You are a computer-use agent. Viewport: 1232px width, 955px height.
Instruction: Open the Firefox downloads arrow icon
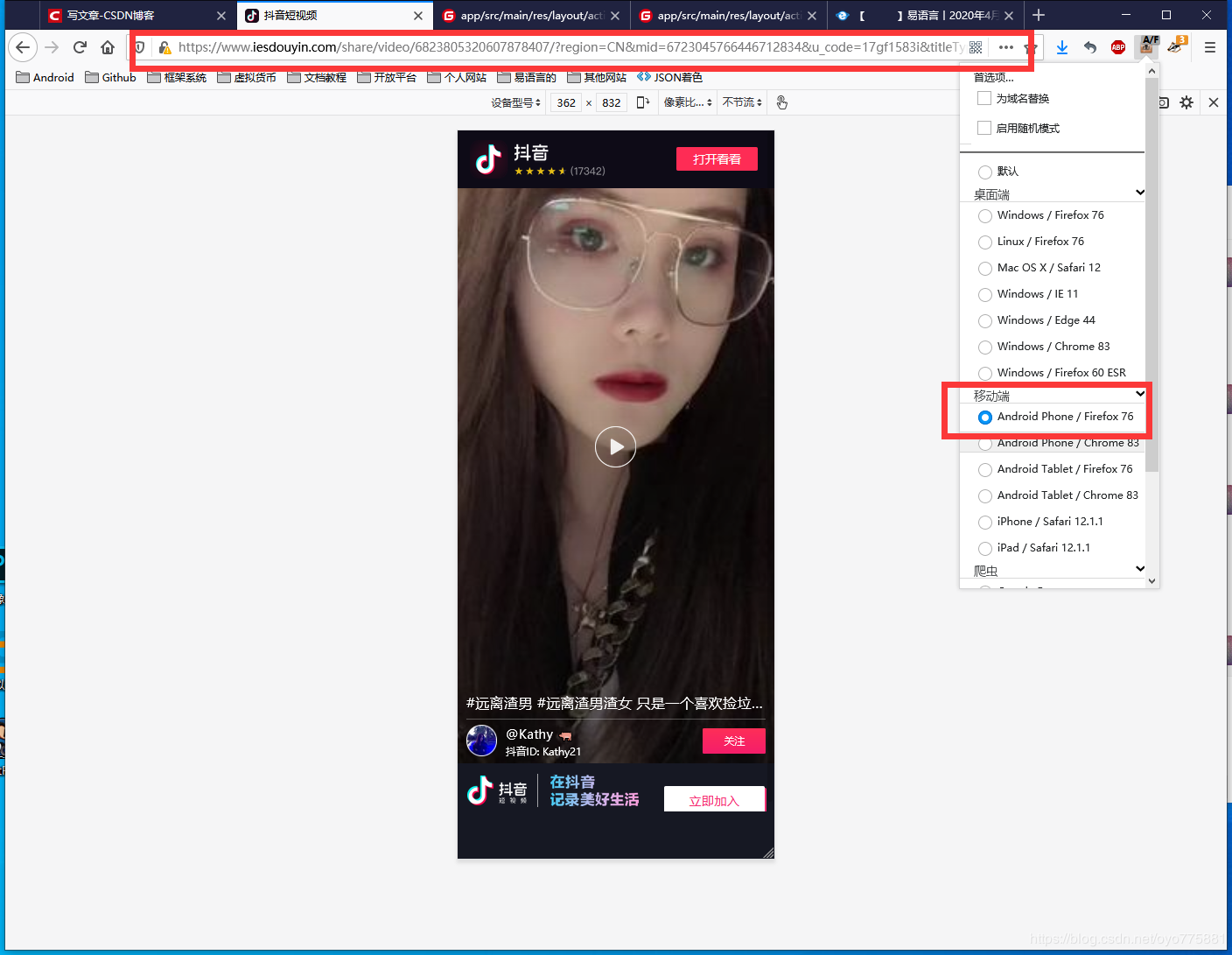(1061, 47)
